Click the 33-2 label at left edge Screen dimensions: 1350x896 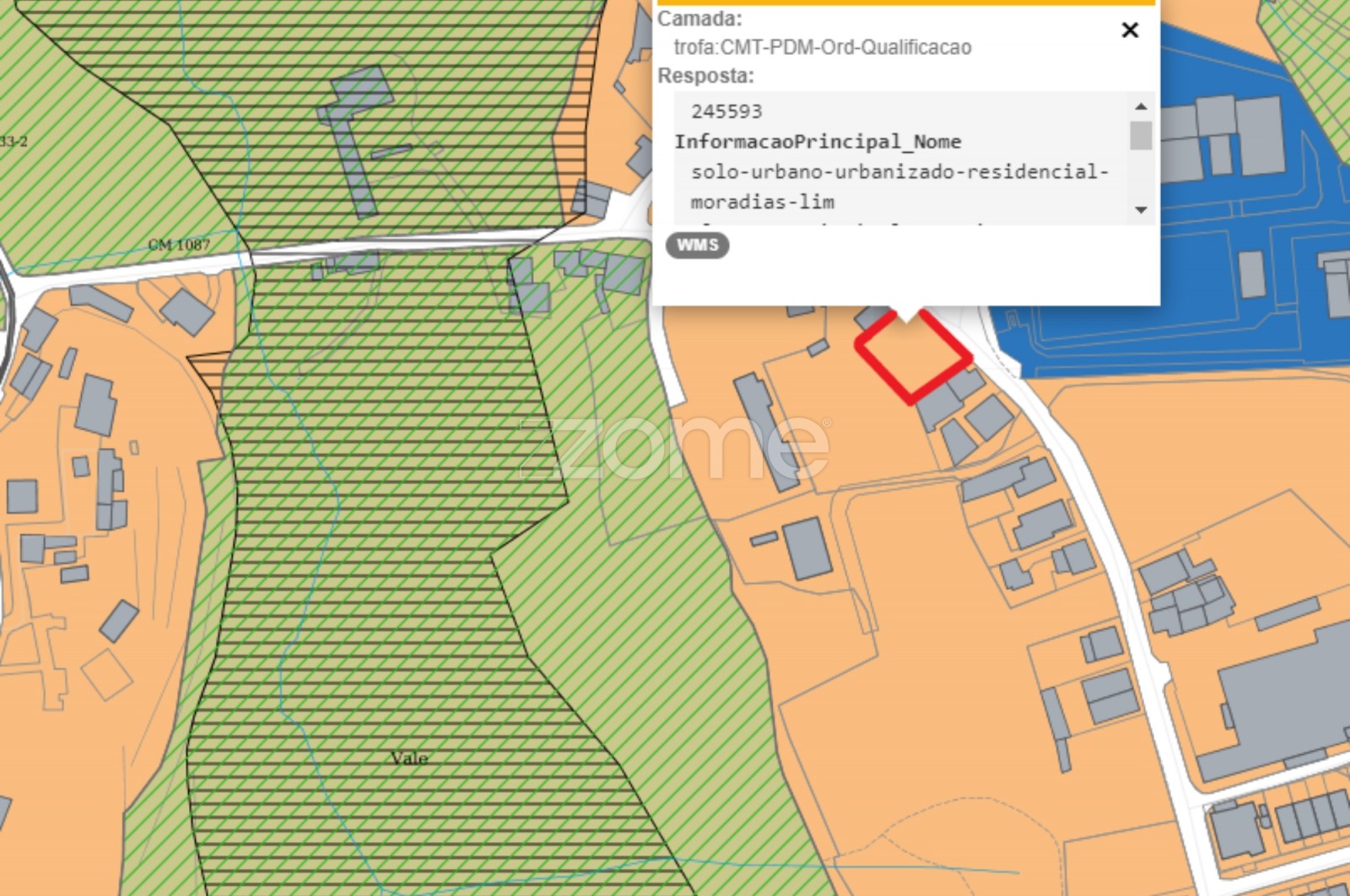[13, 142]
